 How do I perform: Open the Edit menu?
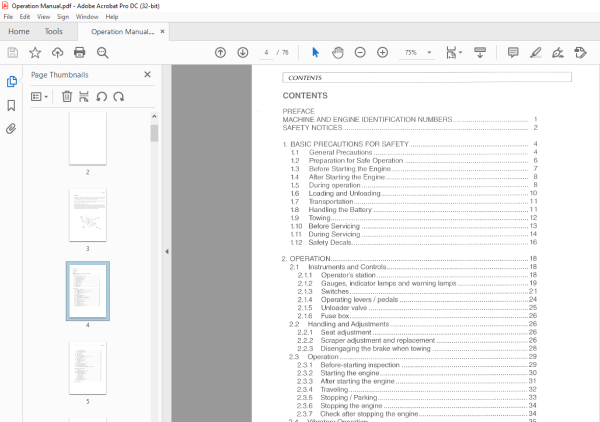tap(25, 17)
